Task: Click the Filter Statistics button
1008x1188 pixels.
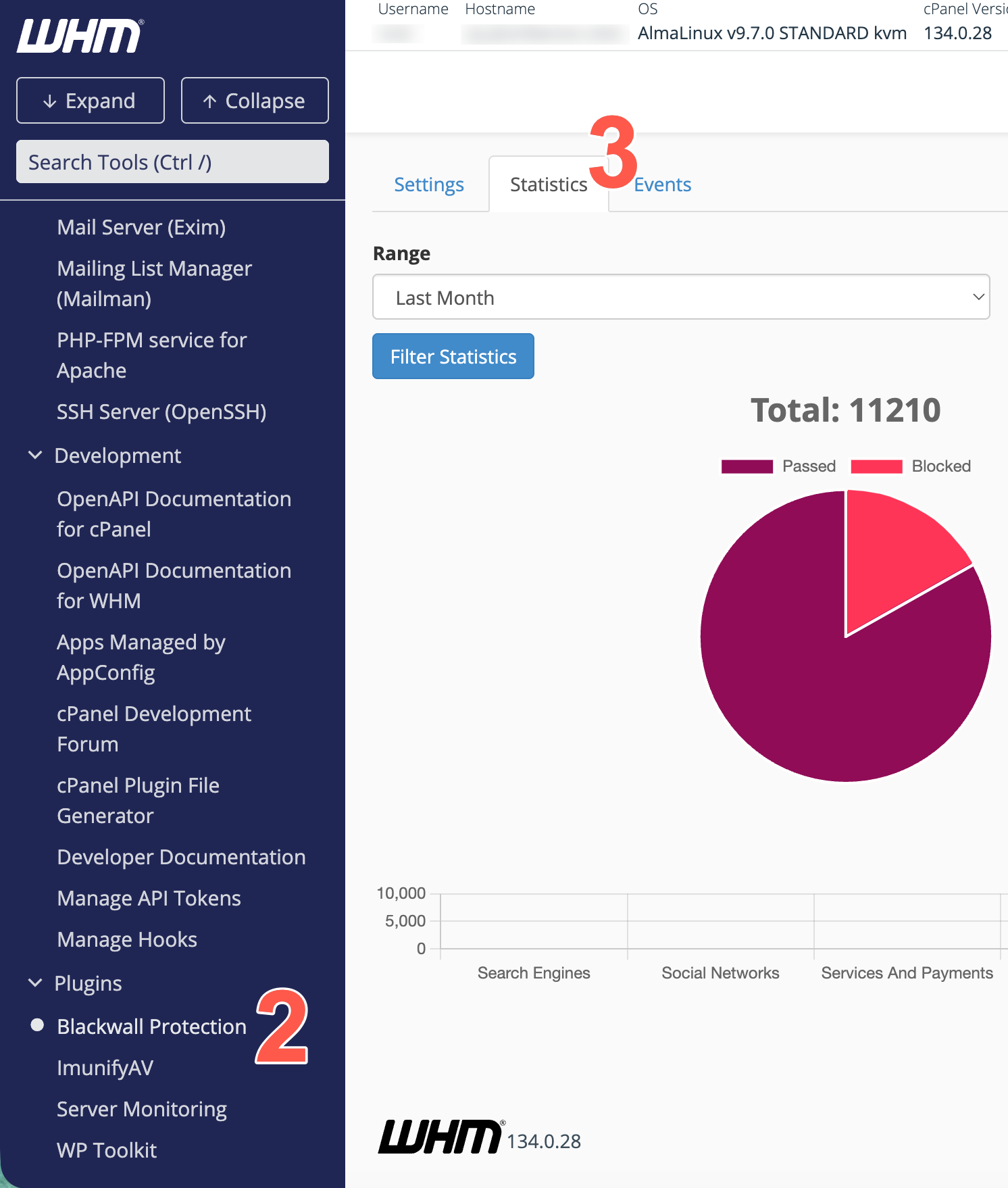Action: pyautogui.click(x=453, y=356)
